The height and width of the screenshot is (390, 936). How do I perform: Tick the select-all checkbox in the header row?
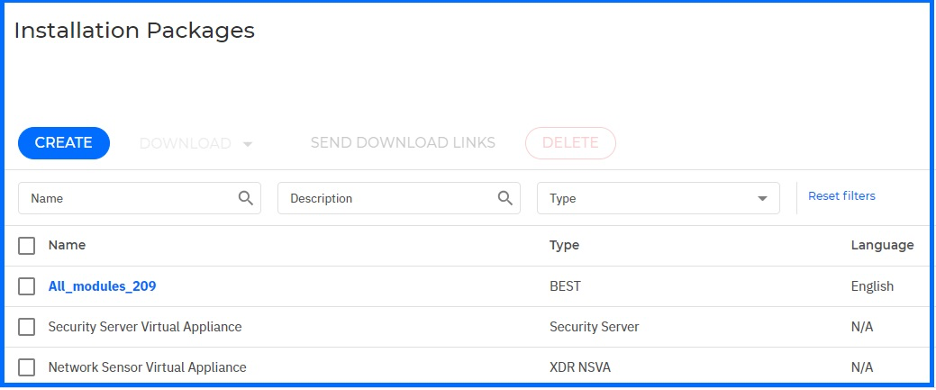point(26,245)
